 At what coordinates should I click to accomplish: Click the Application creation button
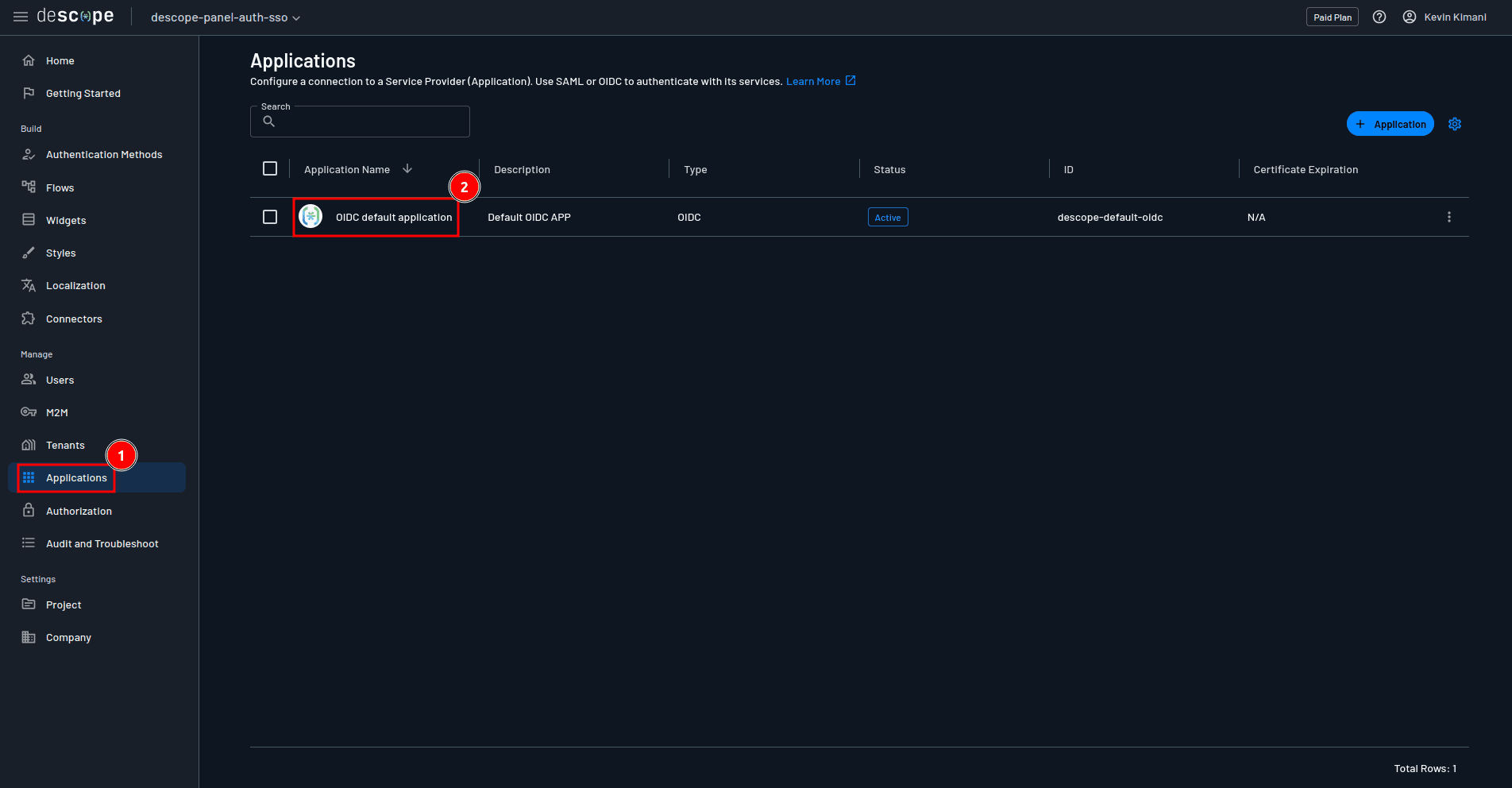pos(1390,123)
